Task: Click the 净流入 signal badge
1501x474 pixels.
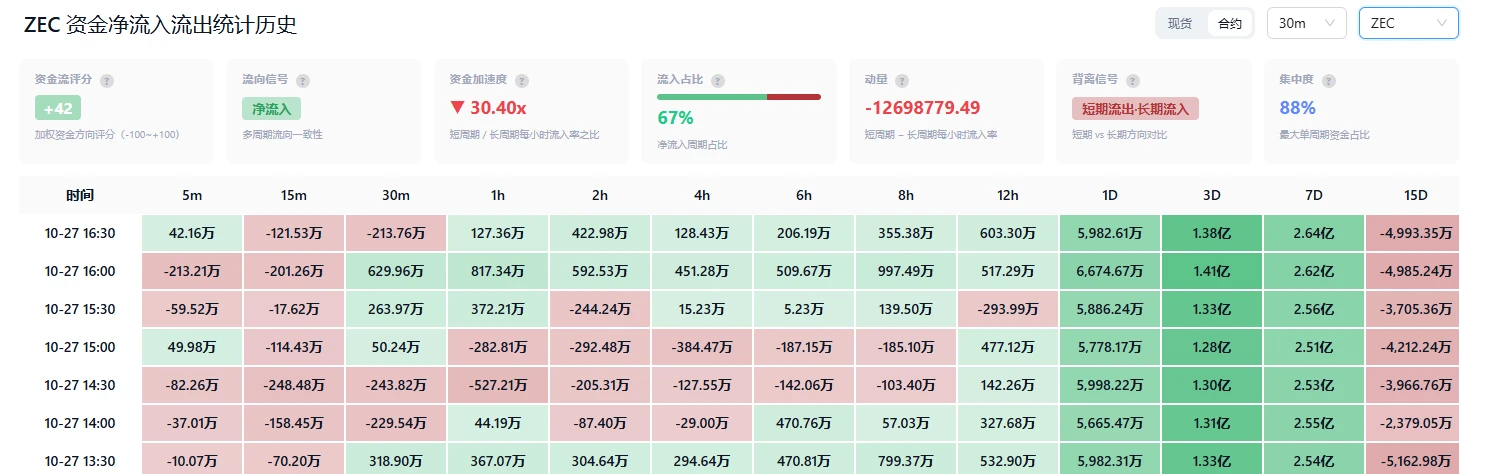Action: (x=272, y=108)
